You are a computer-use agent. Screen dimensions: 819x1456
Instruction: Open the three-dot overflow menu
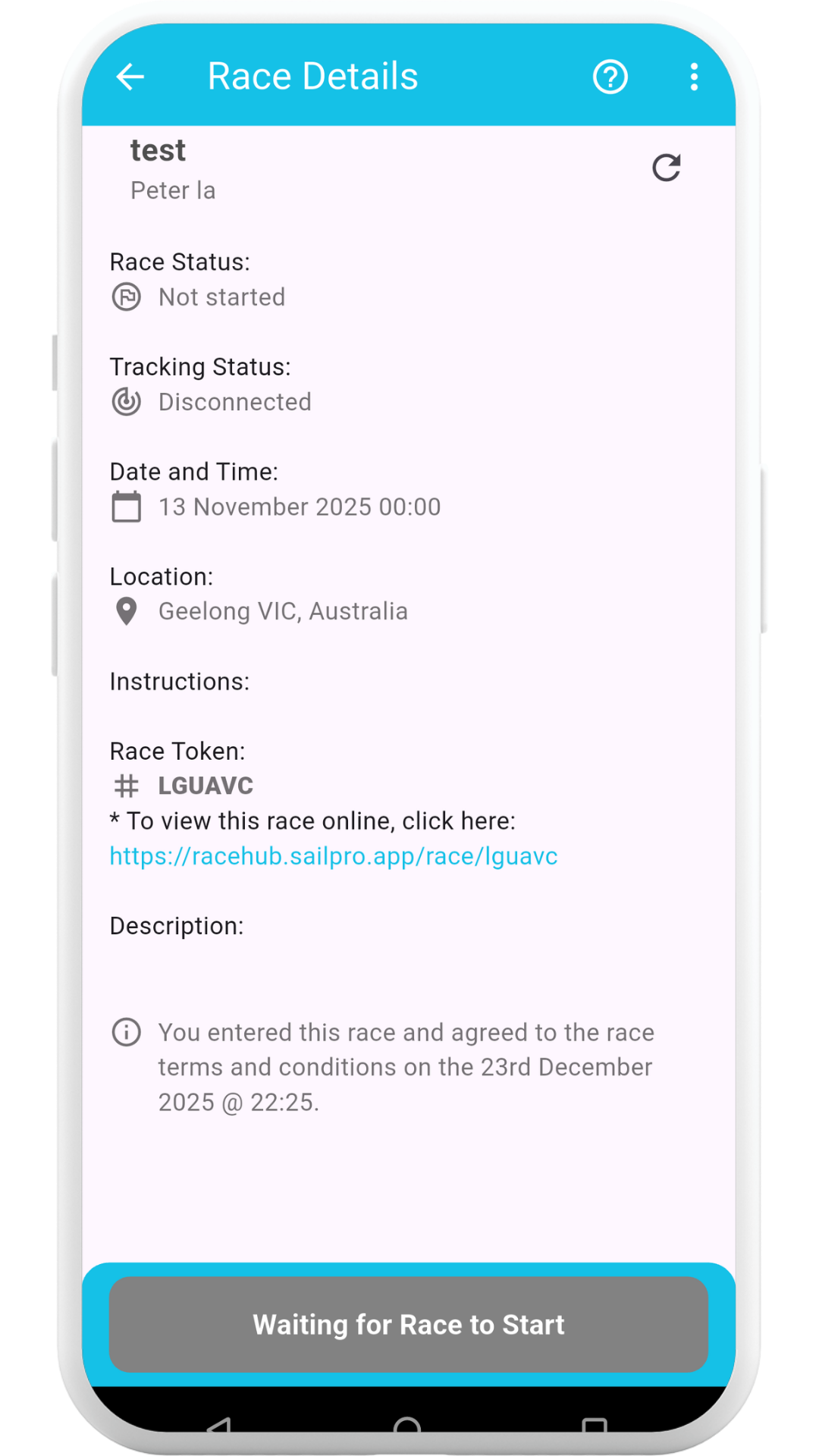coord(694,77)
